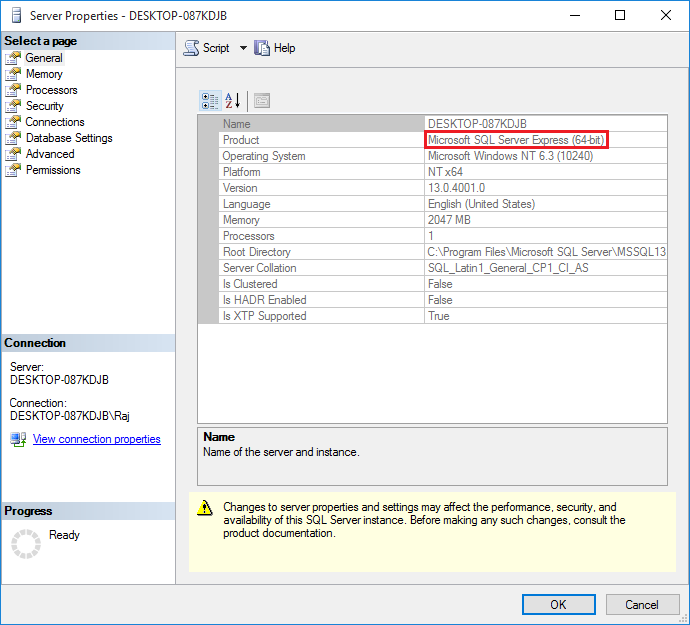The width and height of the screenshot is (690, 625).
Task: Click the Ready progress spinner
Action: tap(26, 544)
